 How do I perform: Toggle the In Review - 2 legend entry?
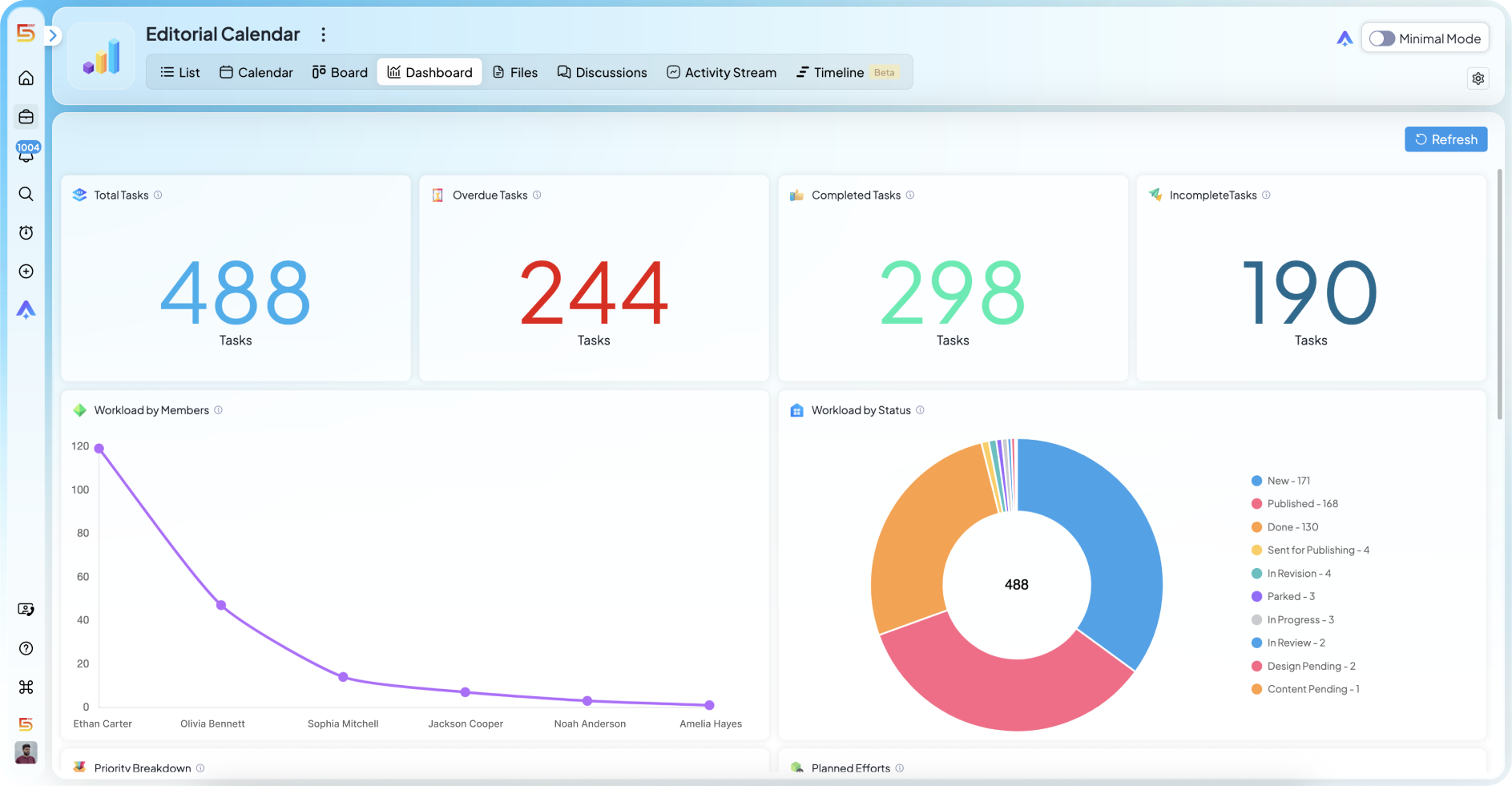pos(1288,643)
